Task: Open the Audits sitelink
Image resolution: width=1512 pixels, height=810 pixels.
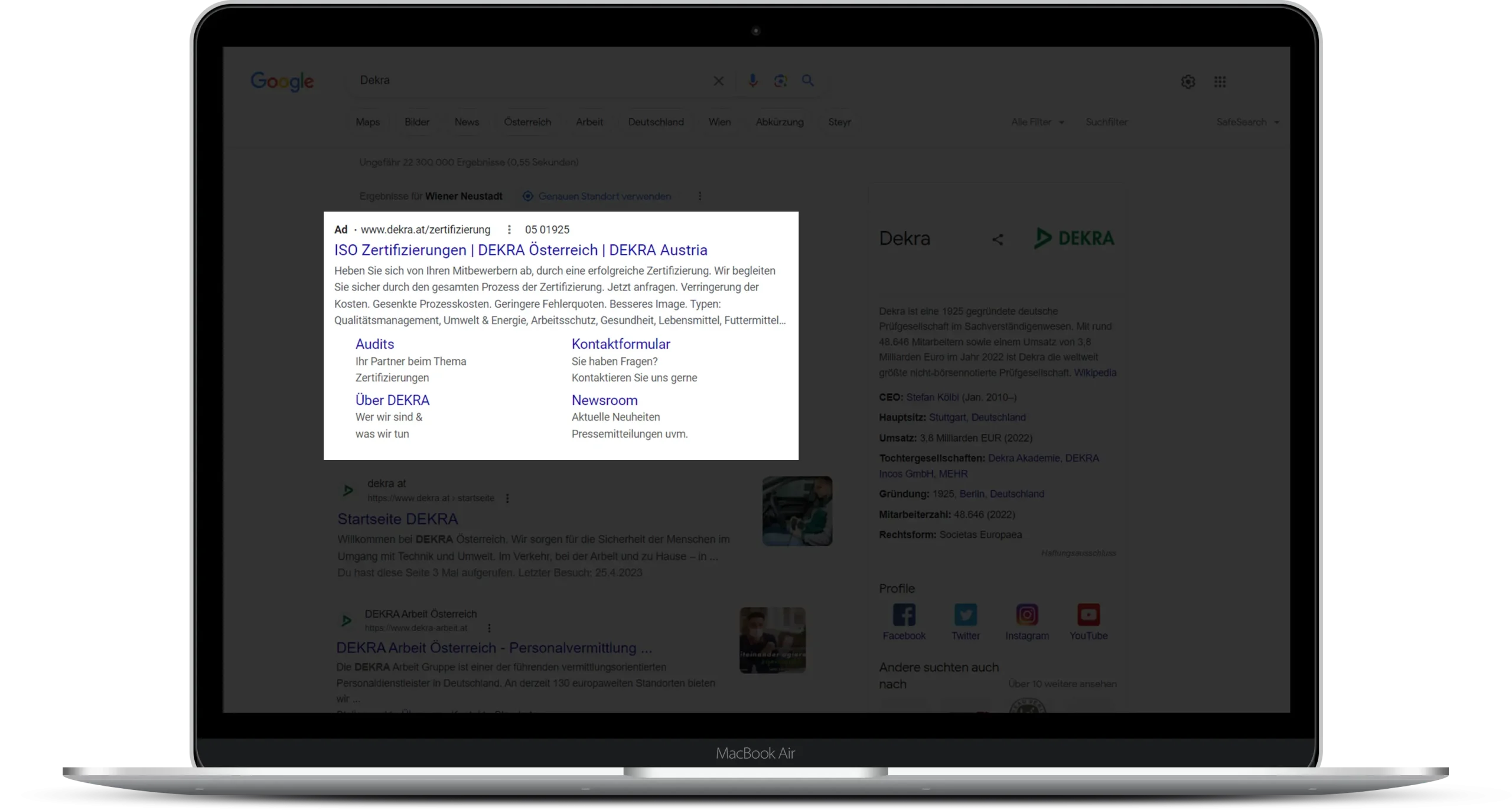Action: (374, 344)
